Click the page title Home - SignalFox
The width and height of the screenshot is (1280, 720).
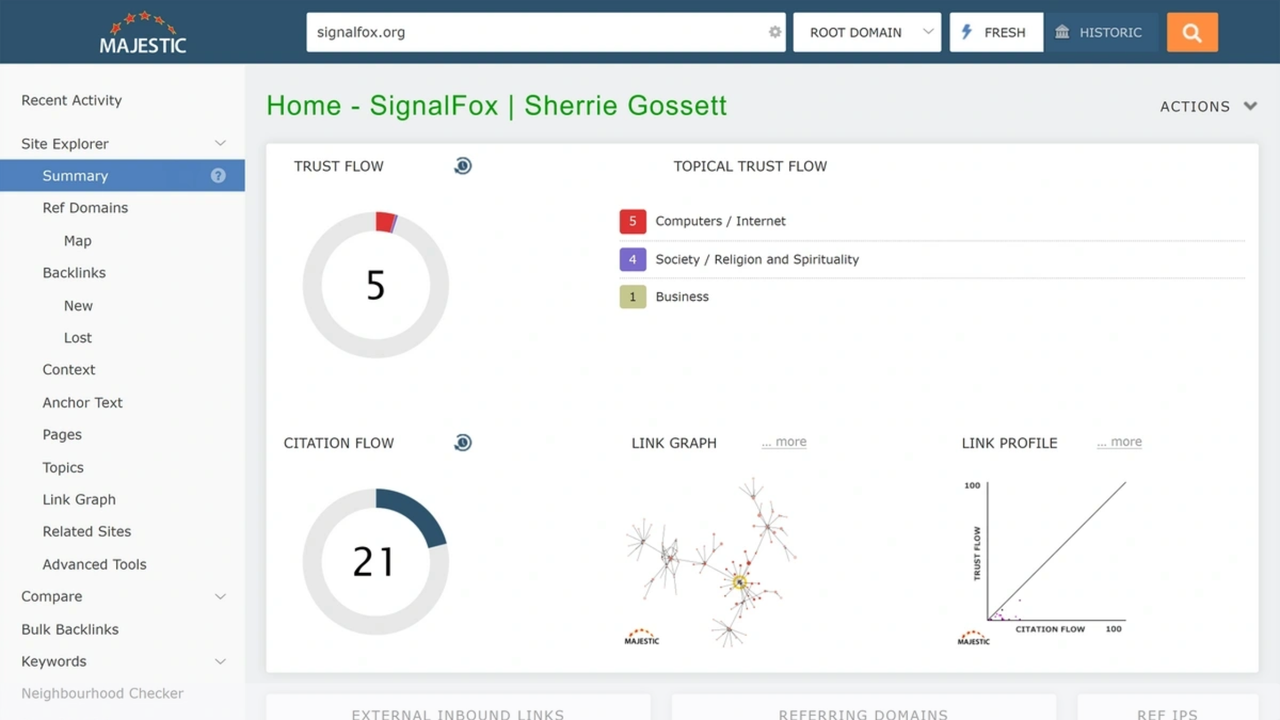pos(496,106)
